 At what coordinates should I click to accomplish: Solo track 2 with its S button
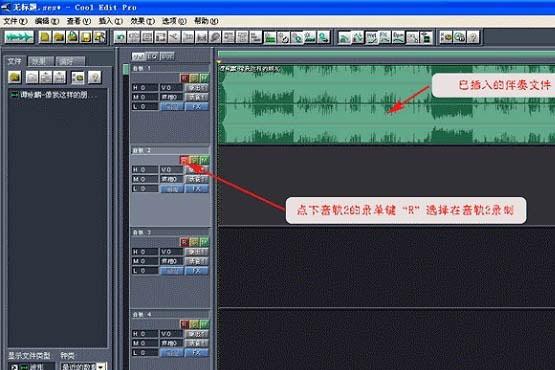(x=194, y=160)
